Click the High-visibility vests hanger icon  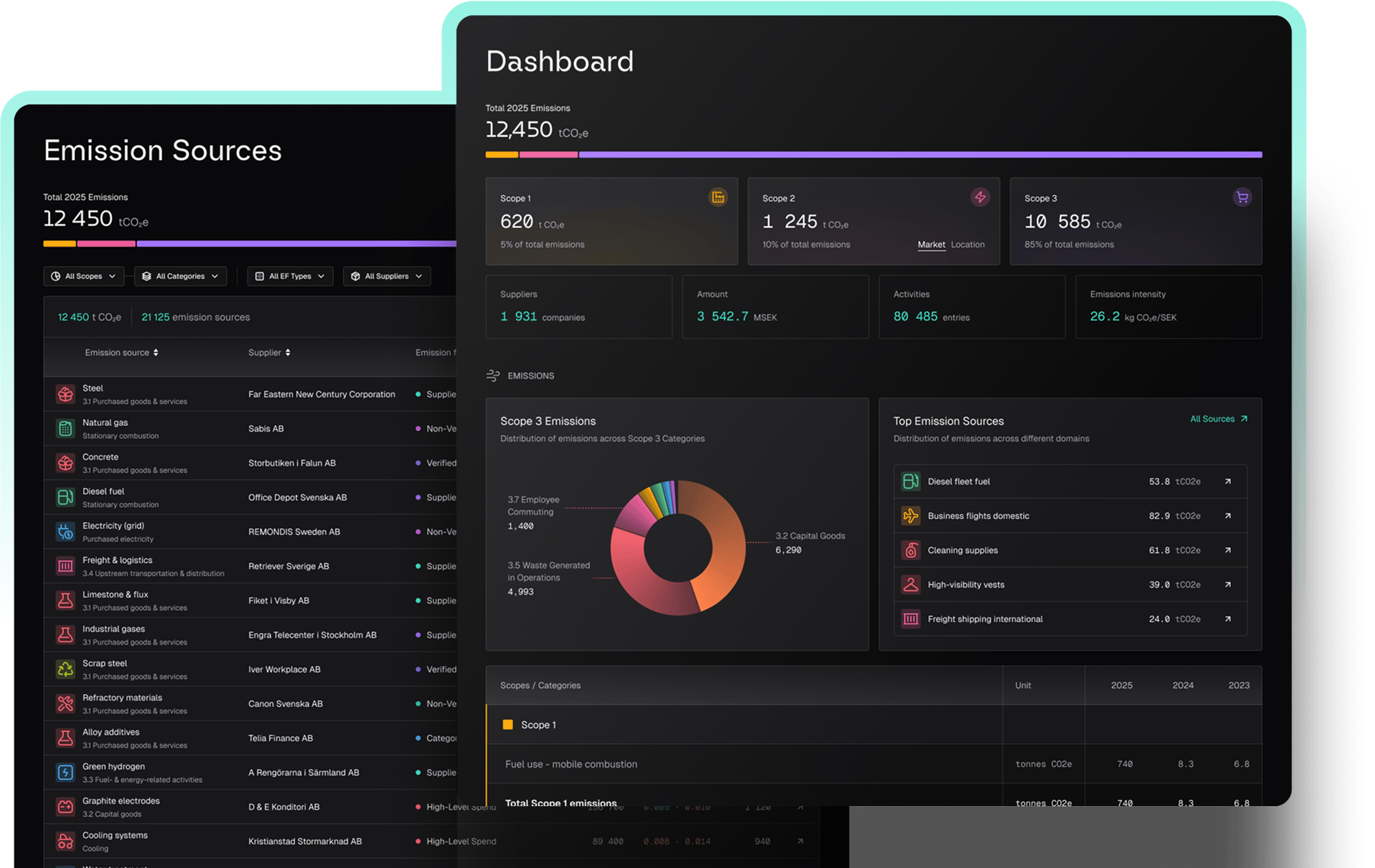pos(910,584)
